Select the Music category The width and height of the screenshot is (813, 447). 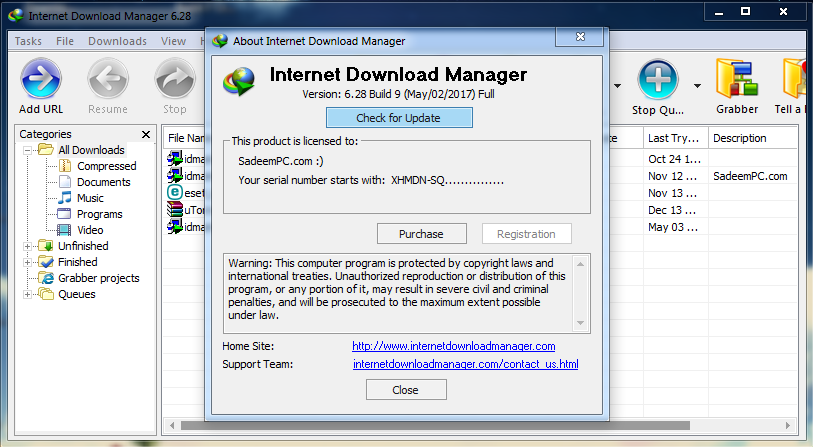point(90,198)
